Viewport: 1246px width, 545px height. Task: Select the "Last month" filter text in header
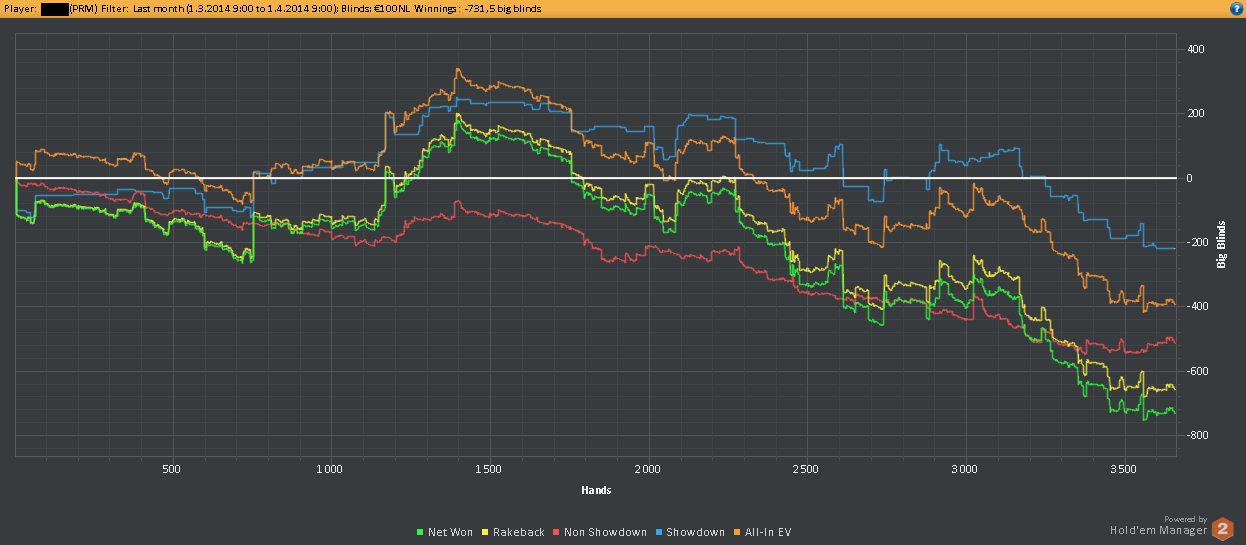[158, 8]
